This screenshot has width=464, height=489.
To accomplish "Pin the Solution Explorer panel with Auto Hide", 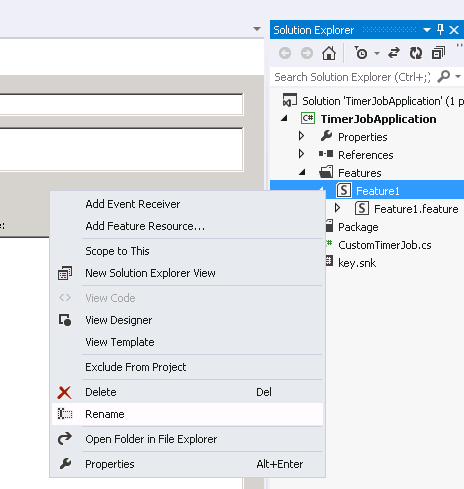I will pyautogui.click(x=440, y=30).
